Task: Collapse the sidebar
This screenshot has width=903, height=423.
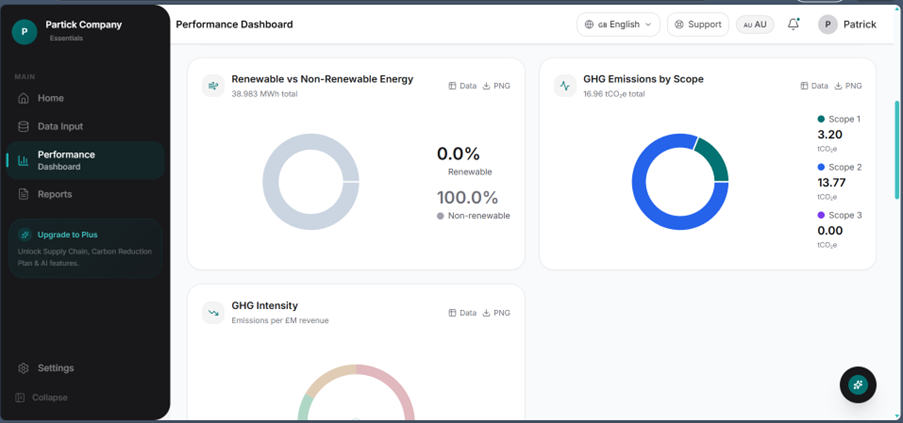Action: coord(41,398)
